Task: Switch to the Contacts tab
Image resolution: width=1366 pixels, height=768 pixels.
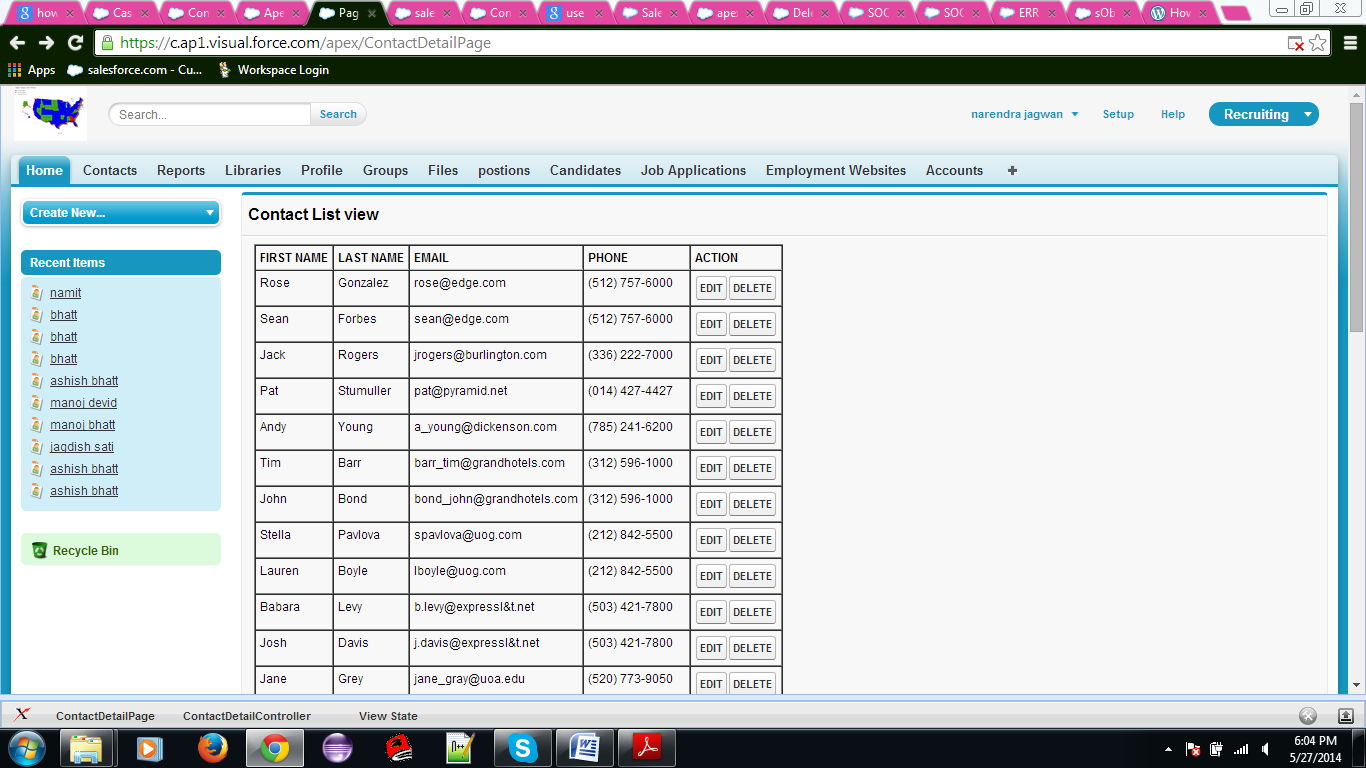Action: (x=110, y=171)
